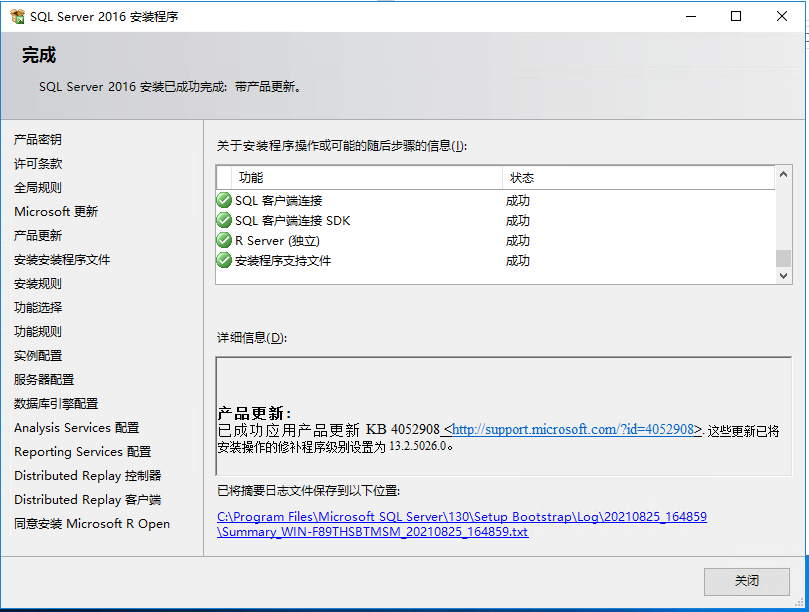This screenshot has height=612, width=809.
Task: Click the 同意安装 Microsoft R Open step
Action: pos(92,523)
